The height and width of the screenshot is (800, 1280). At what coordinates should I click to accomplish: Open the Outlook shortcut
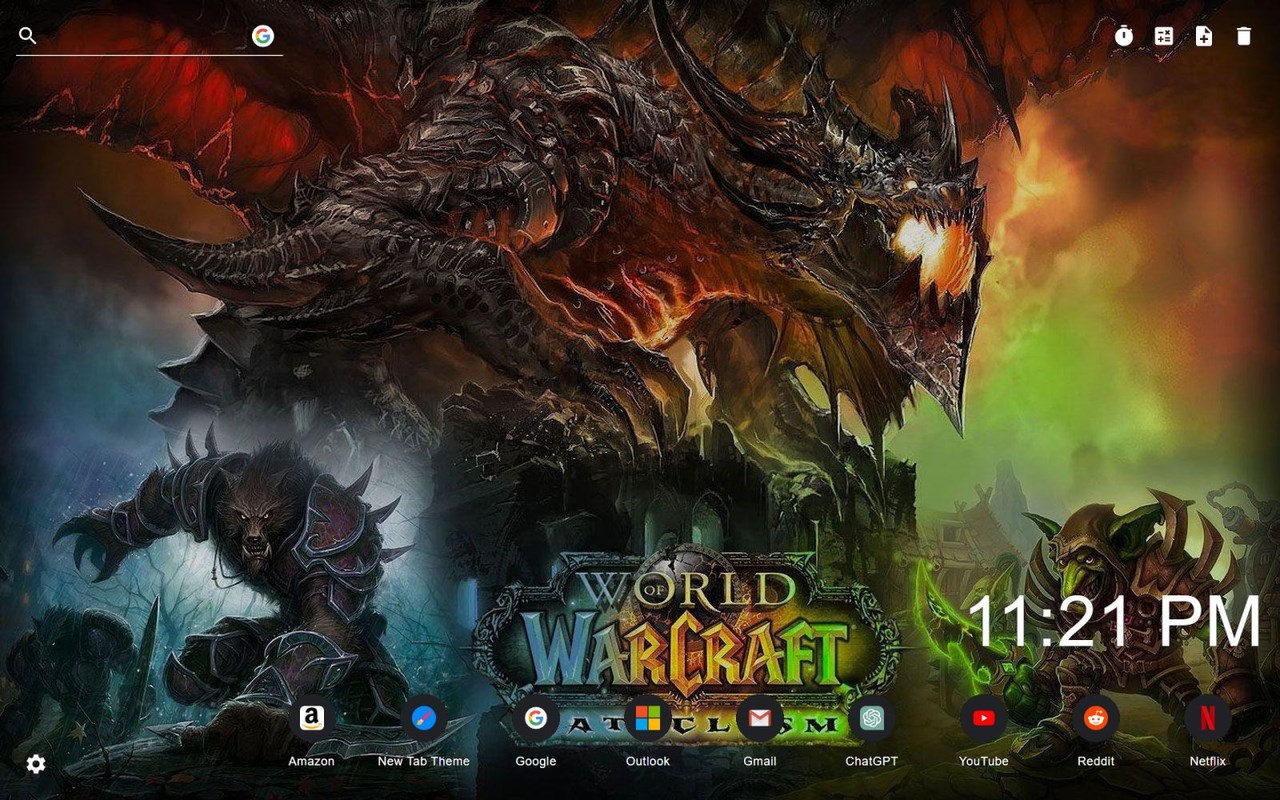[648, 717]
